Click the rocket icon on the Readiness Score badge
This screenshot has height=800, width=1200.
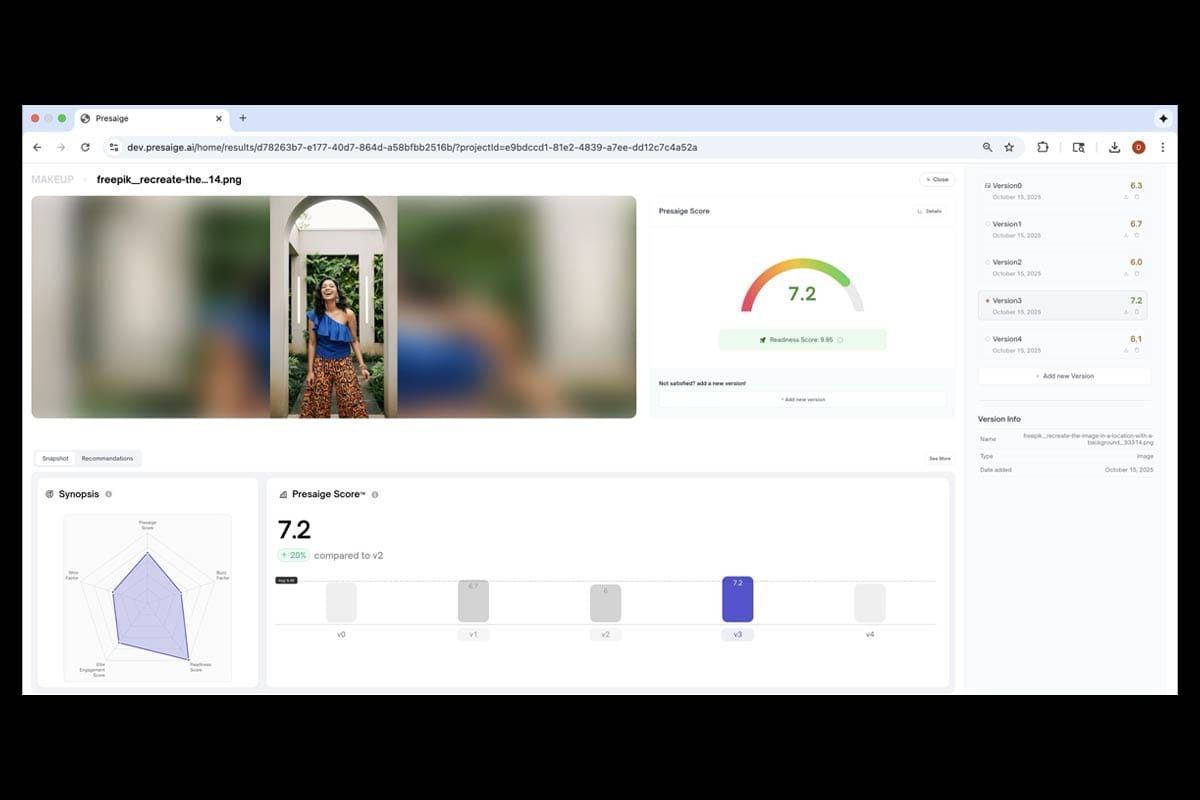763,339
